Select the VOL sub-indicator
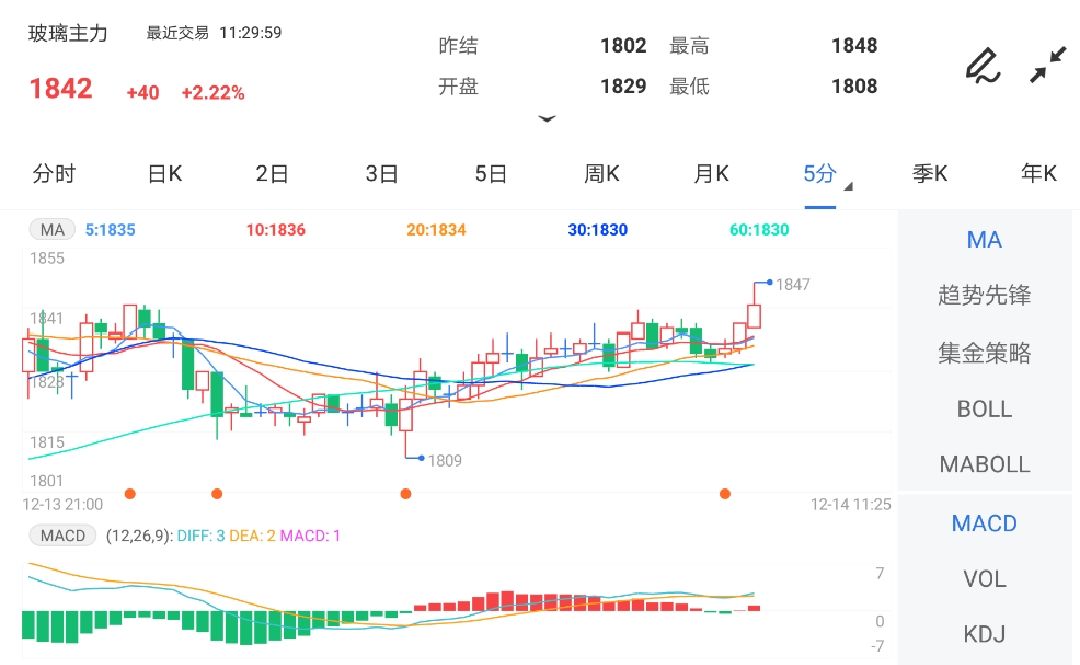Image resolution: width=1080 pixels, height=665 pixels. point(984,579)
